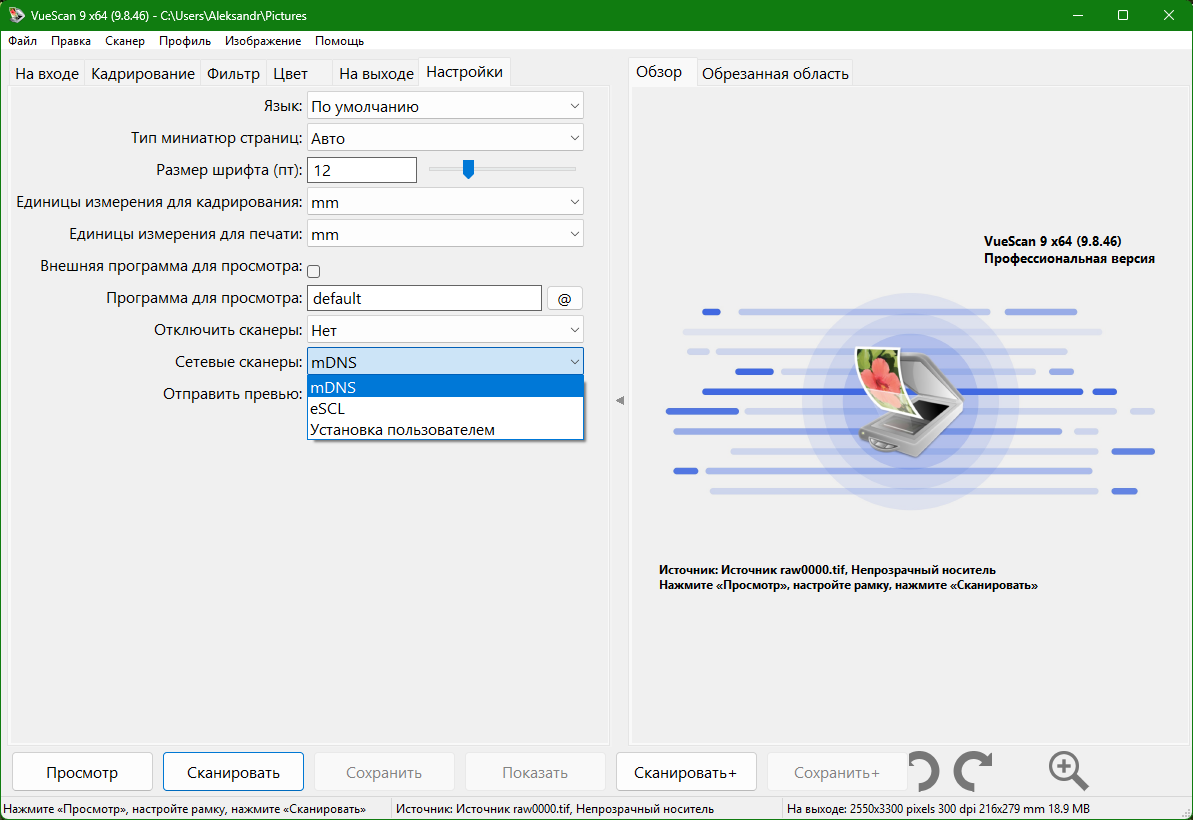Open the Обрезанная область tab
The image size is (1193, 820).
[x=775, y=74]
